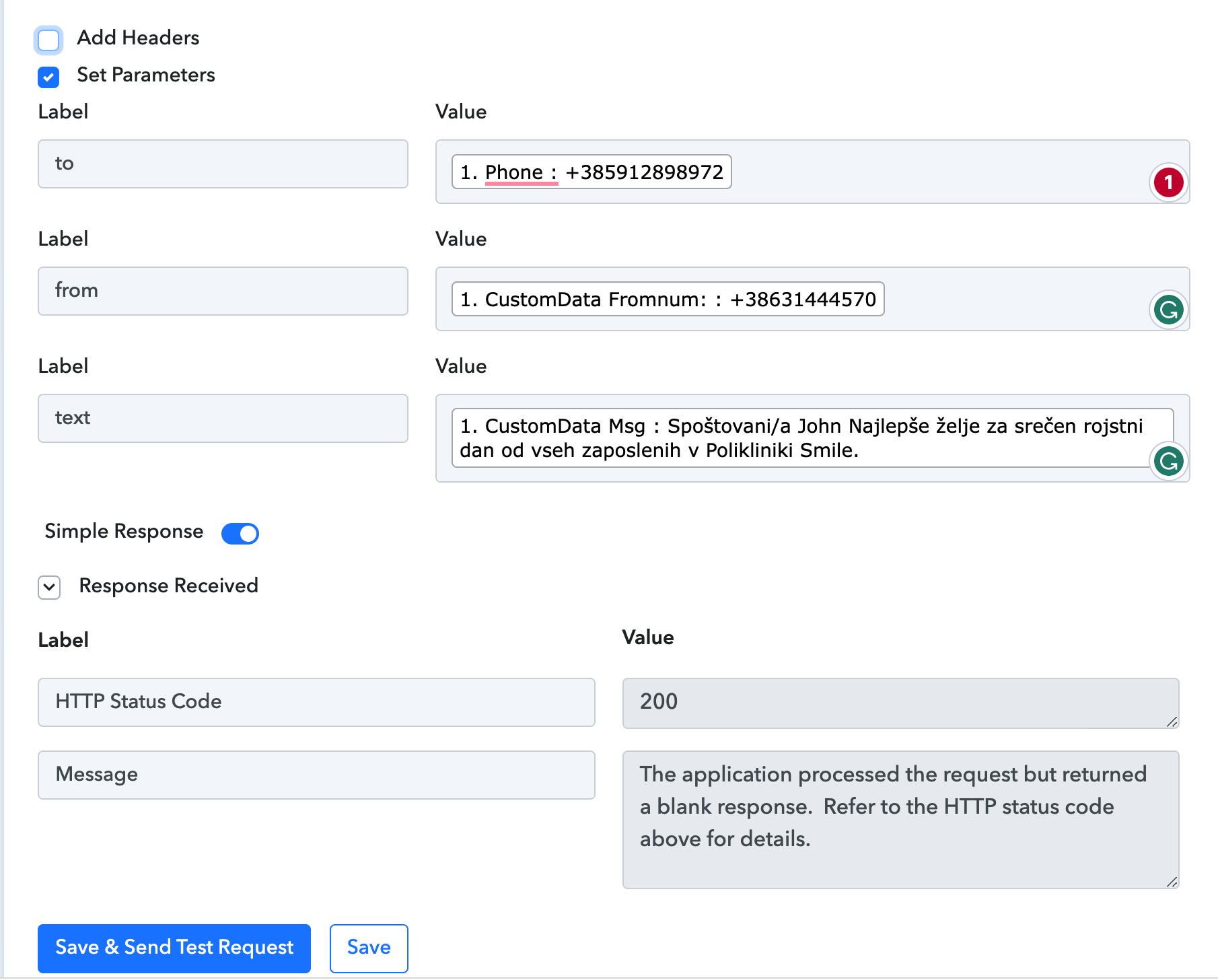
Task: Edit the 'from' label field
Action: (223, 291)
